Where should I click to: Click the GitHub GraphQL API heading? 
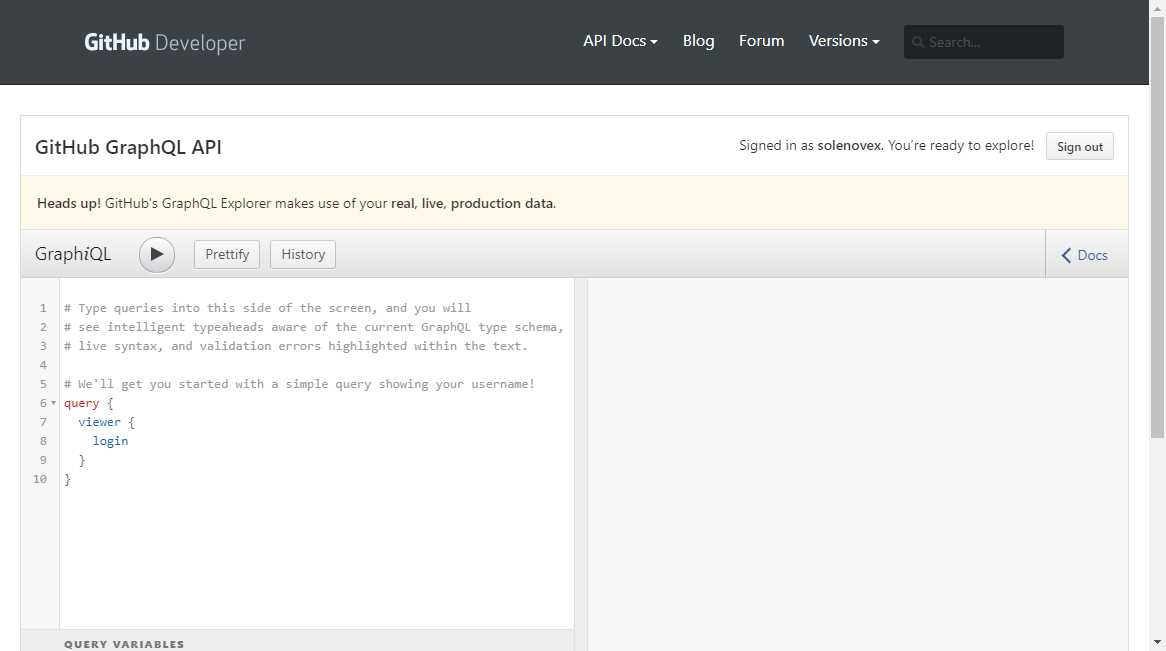pyautogui.click(x=128, y=147)
